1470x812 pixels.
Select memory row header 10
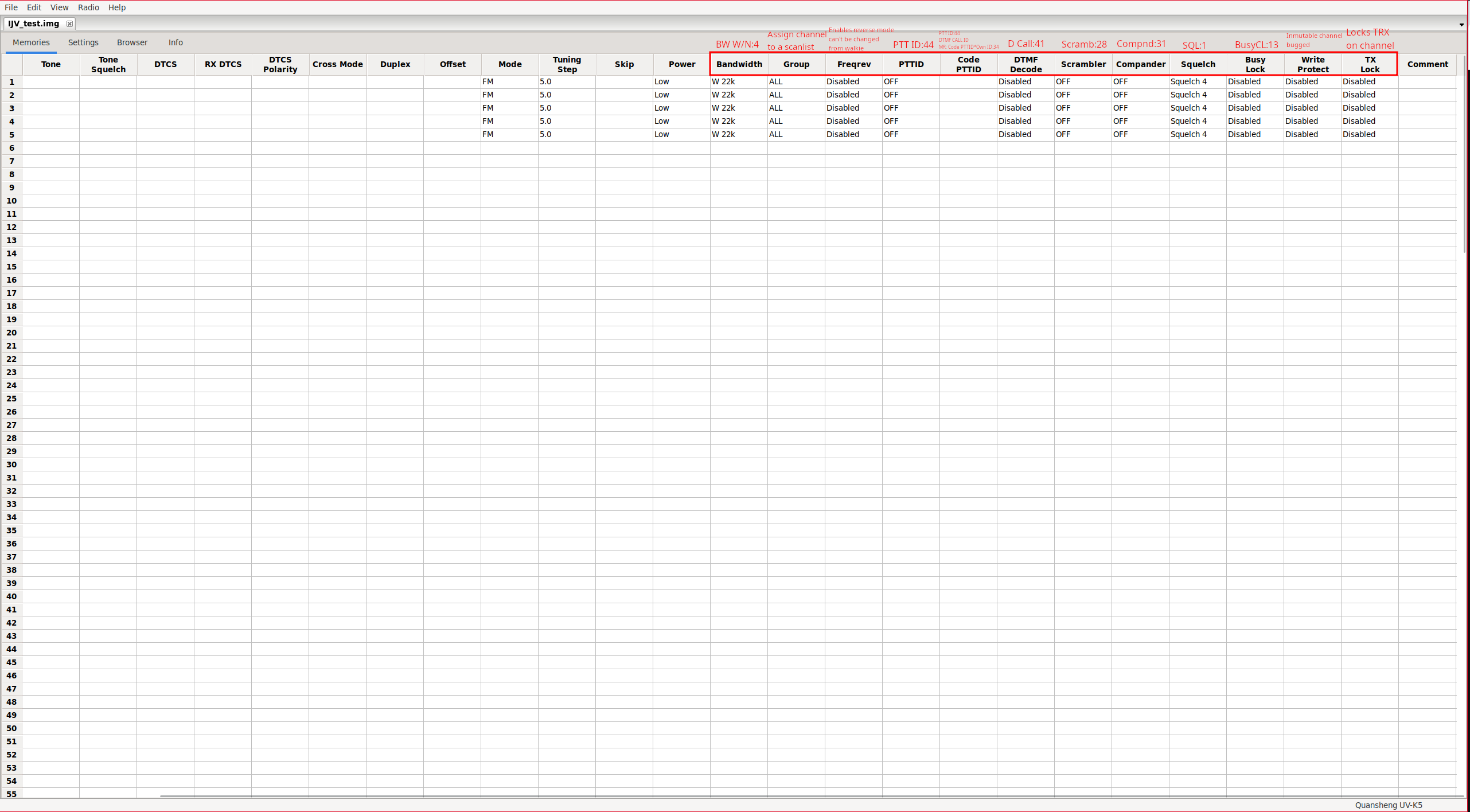11,201
